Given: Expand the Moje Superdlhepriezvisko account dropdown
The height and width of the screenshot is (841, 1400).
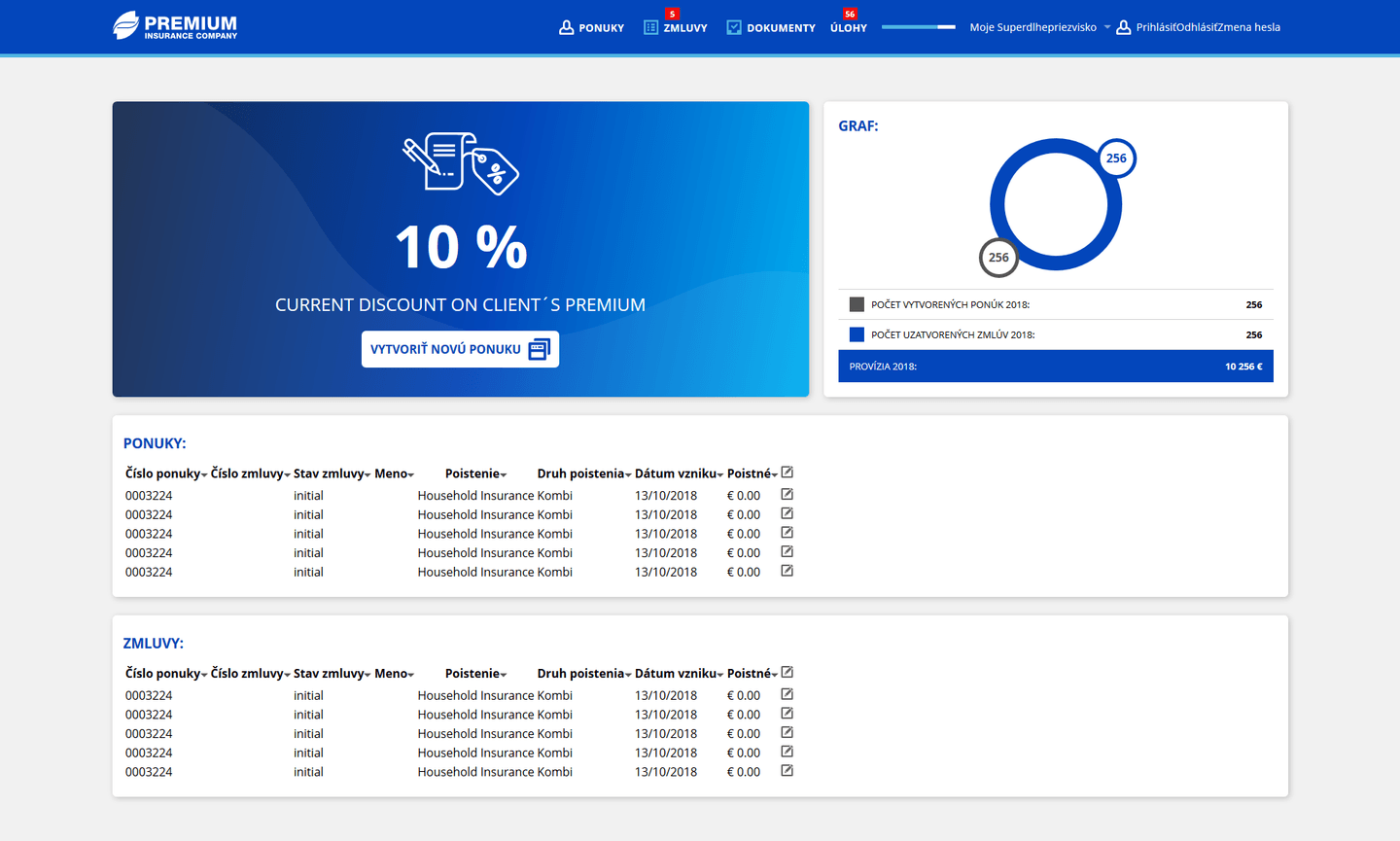Looking at the screenshot, I should click(x=1039, y=27).
